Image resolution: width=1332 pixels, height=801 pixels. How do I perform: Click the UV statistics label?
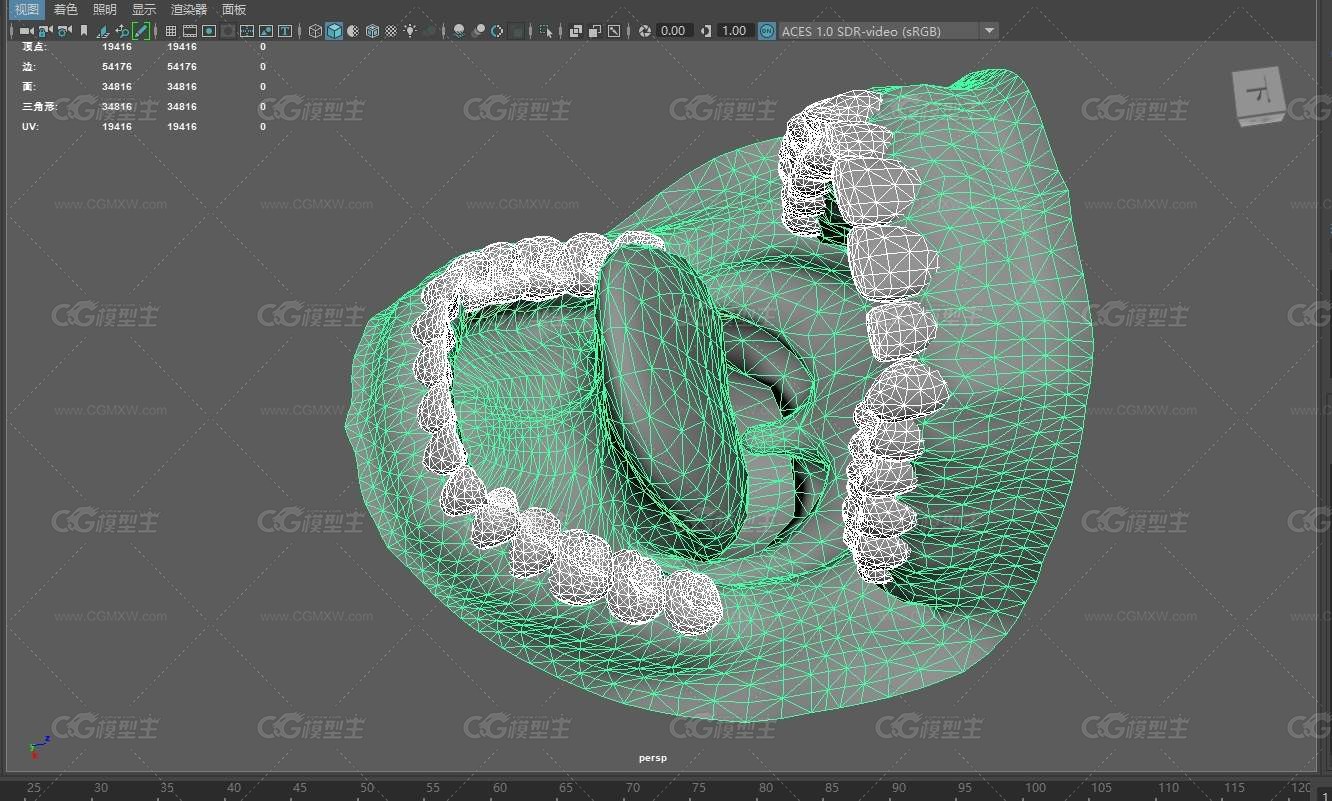click(x=30, y=127)
